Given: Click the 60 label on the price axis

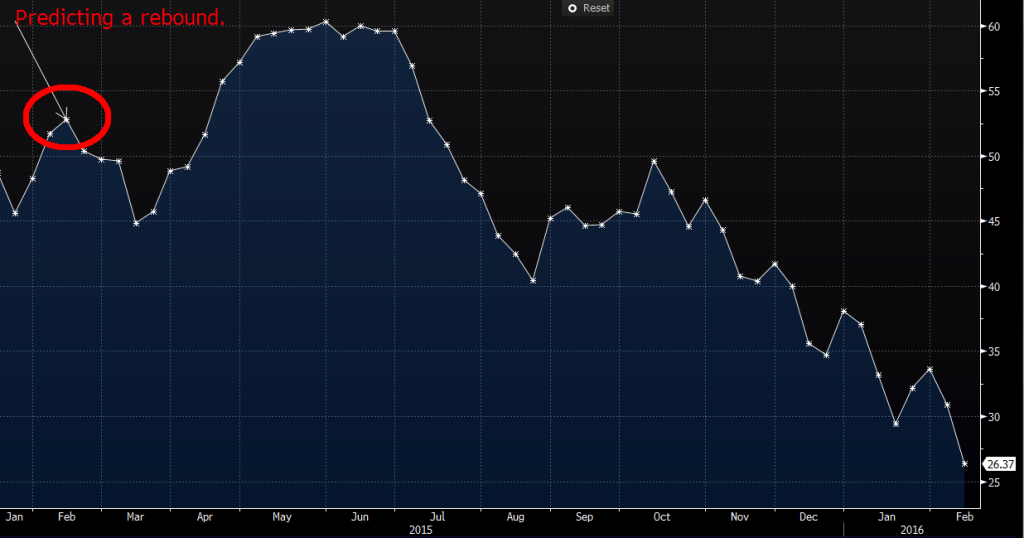Looking at the screenshot, I should (994, 27).
